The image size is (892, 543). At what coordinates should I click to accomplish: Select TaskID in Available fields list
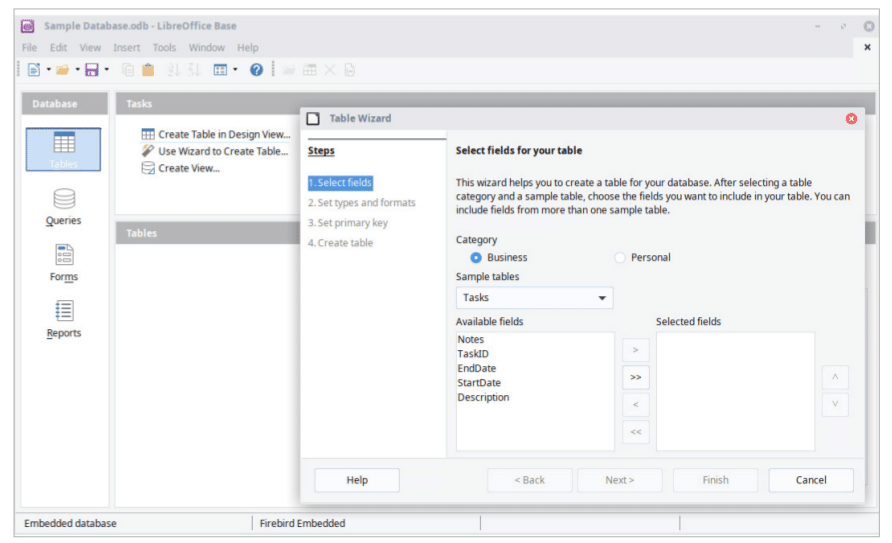pyautogui.click(x=473, y=354)
